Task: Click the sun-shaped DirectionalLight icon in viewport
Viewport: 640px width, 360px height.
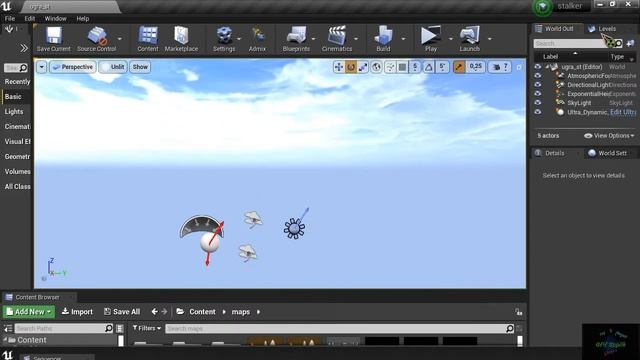Action: pos(294,228)
